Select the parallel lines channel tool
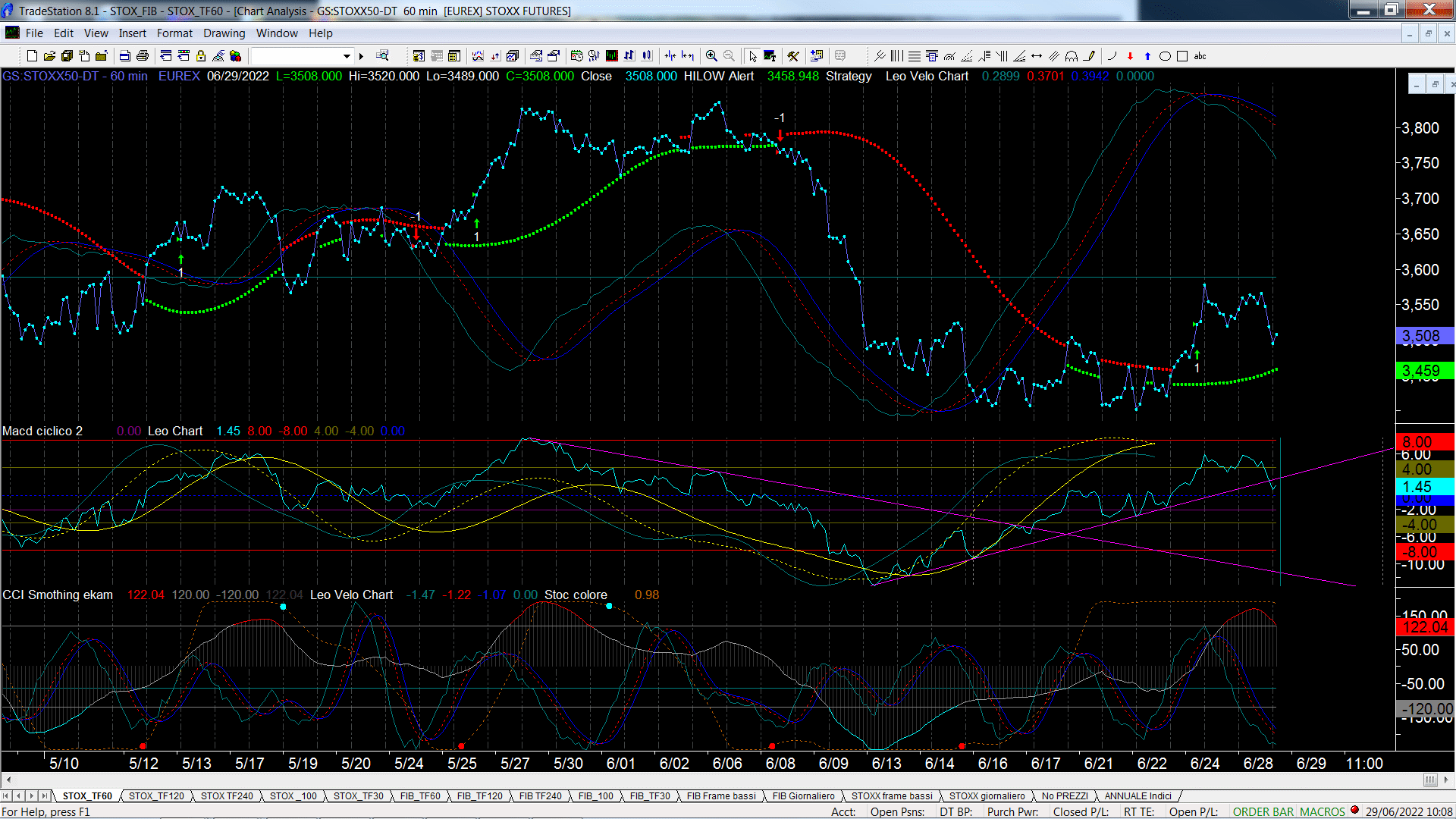The width and height of the screenshot is (1456, 819). 1054,56
